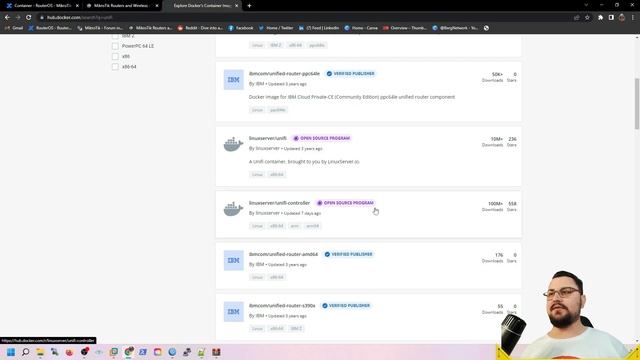
Task: Switch to MikroTik Routers and Wireless tab
Action: click(x=122, y=6)
